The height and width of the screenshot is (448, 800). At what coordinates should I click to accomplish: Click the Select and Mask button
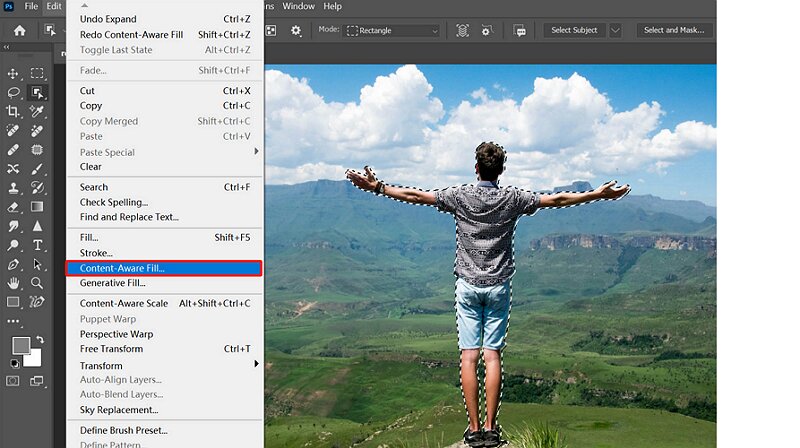(674, 30)
